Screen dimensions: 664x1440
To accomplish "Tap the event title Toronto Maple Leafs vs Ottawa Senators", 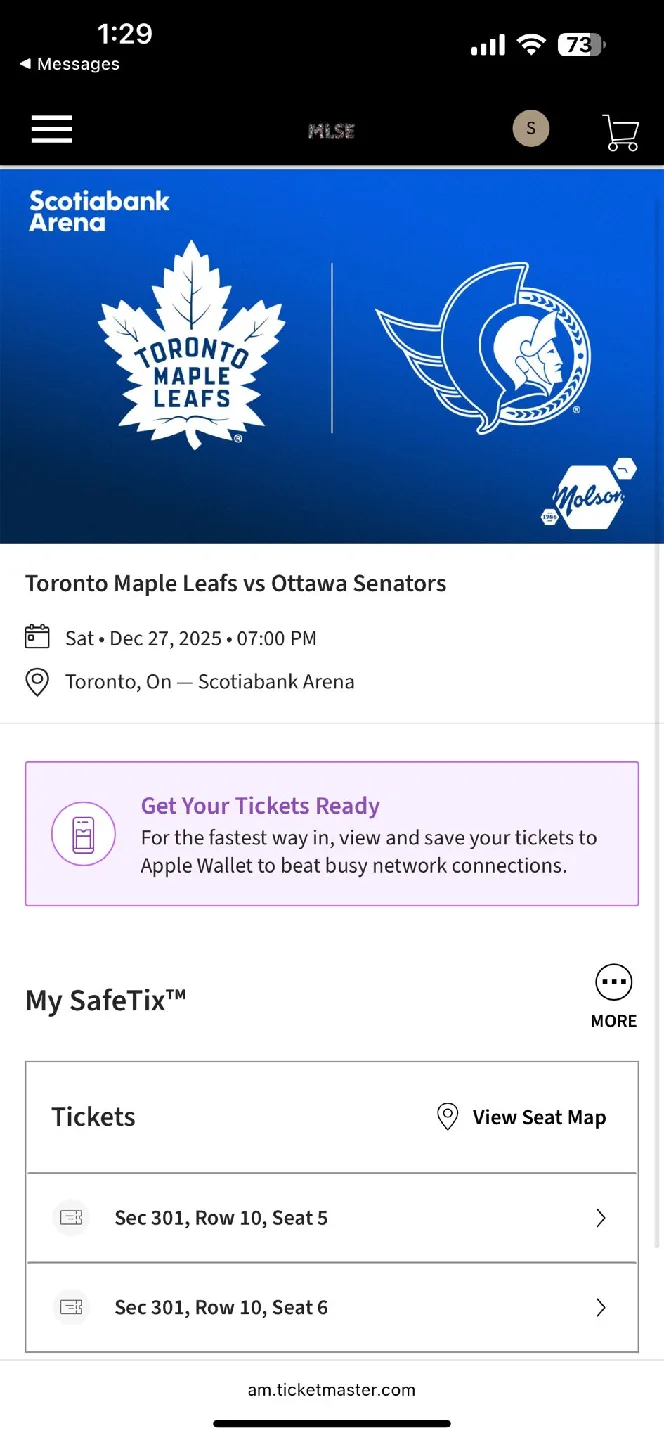I will [x=236, y=583].
